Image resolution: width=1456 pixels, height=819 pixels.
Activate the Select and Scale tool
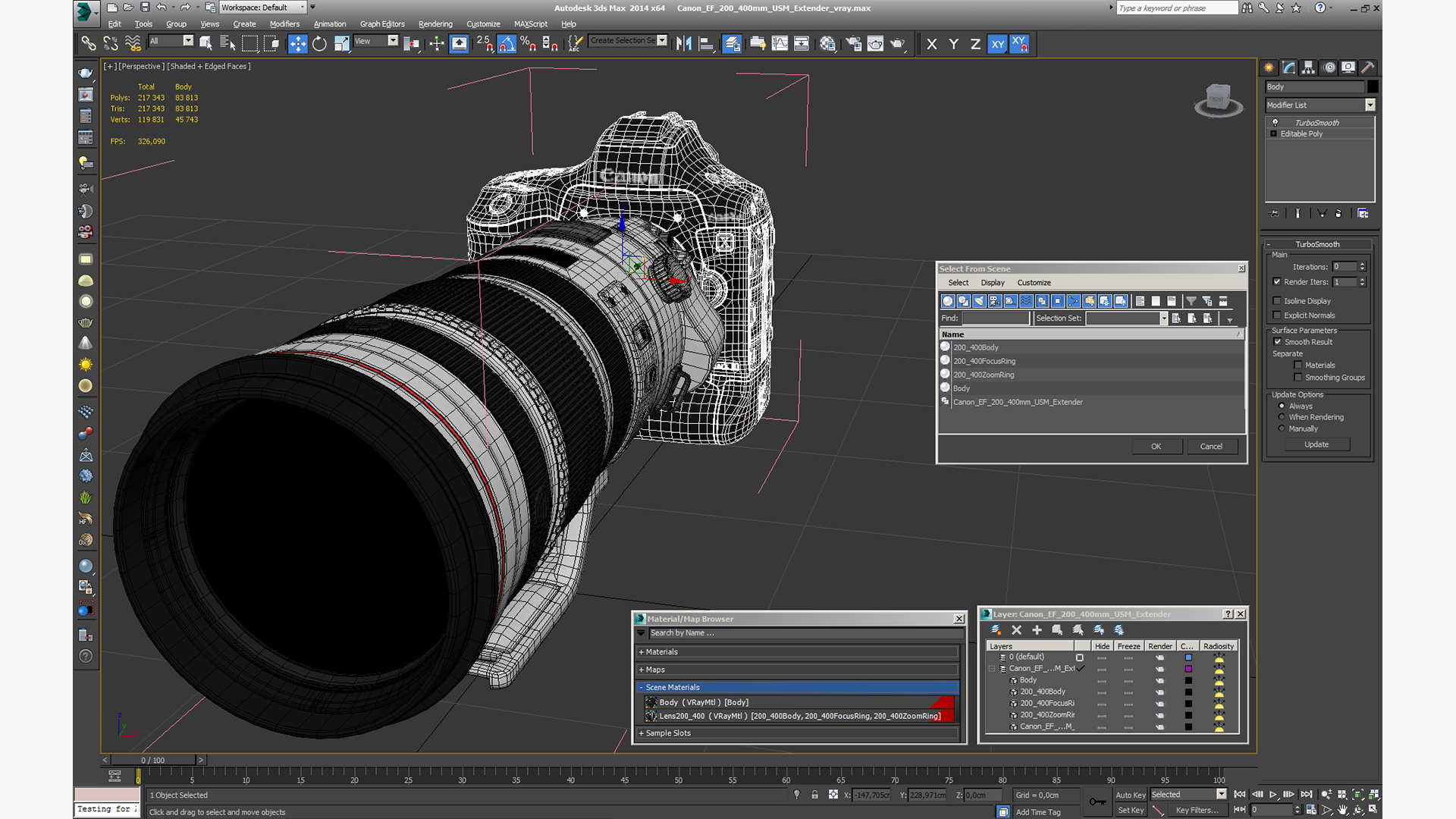click(341, 44)
